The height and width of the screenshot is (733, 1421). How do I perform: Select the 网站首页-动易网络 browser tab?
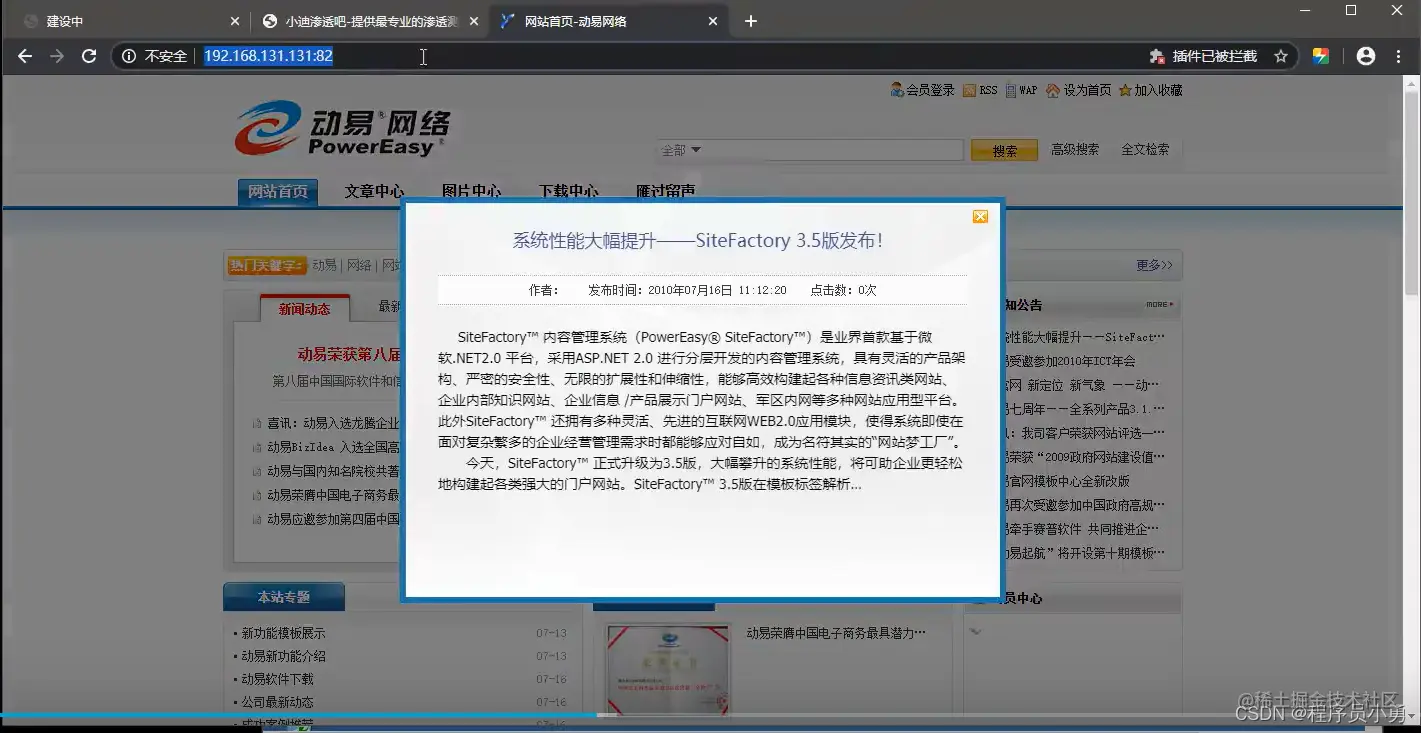[609, 21]
